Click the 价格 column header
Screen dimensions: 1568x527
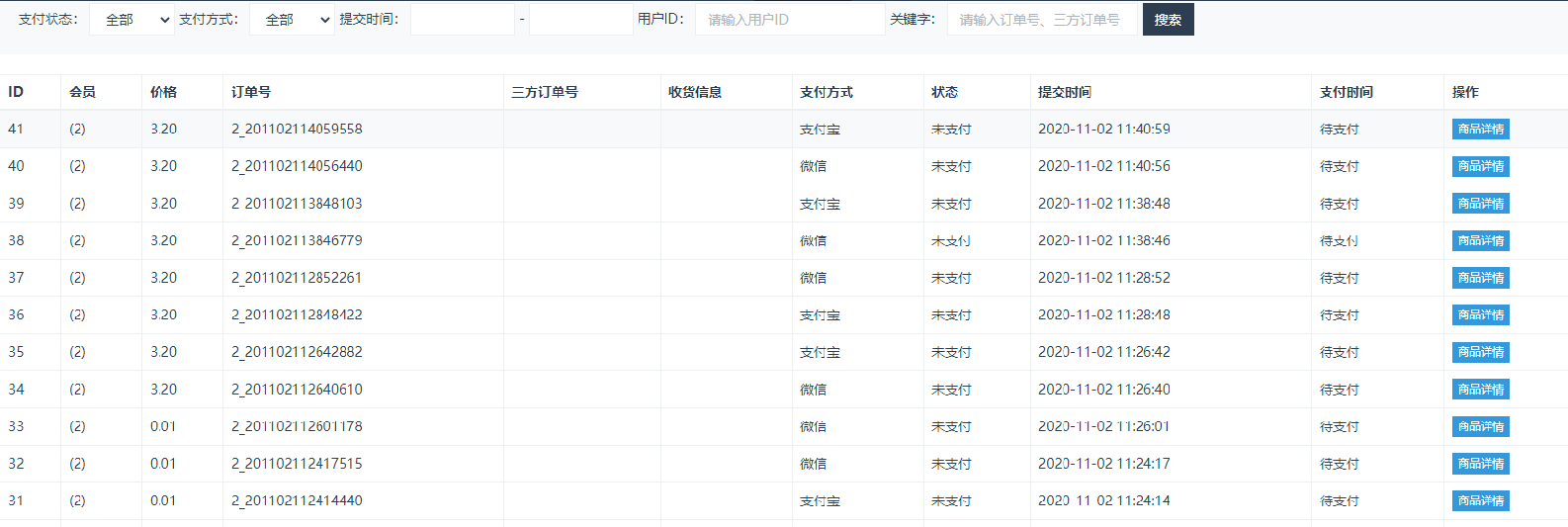(x=164, y=92)
